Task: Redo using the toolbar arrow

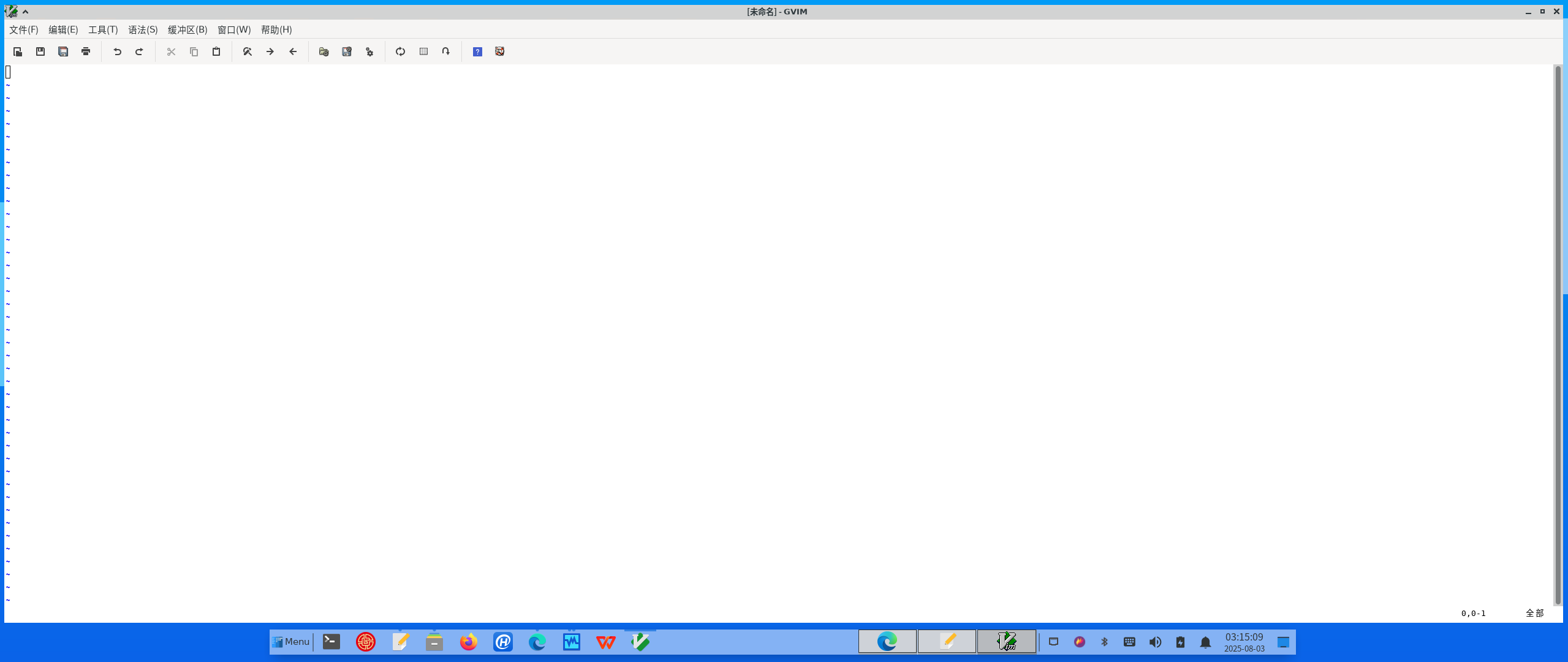Action: click(x=139, y=51)
